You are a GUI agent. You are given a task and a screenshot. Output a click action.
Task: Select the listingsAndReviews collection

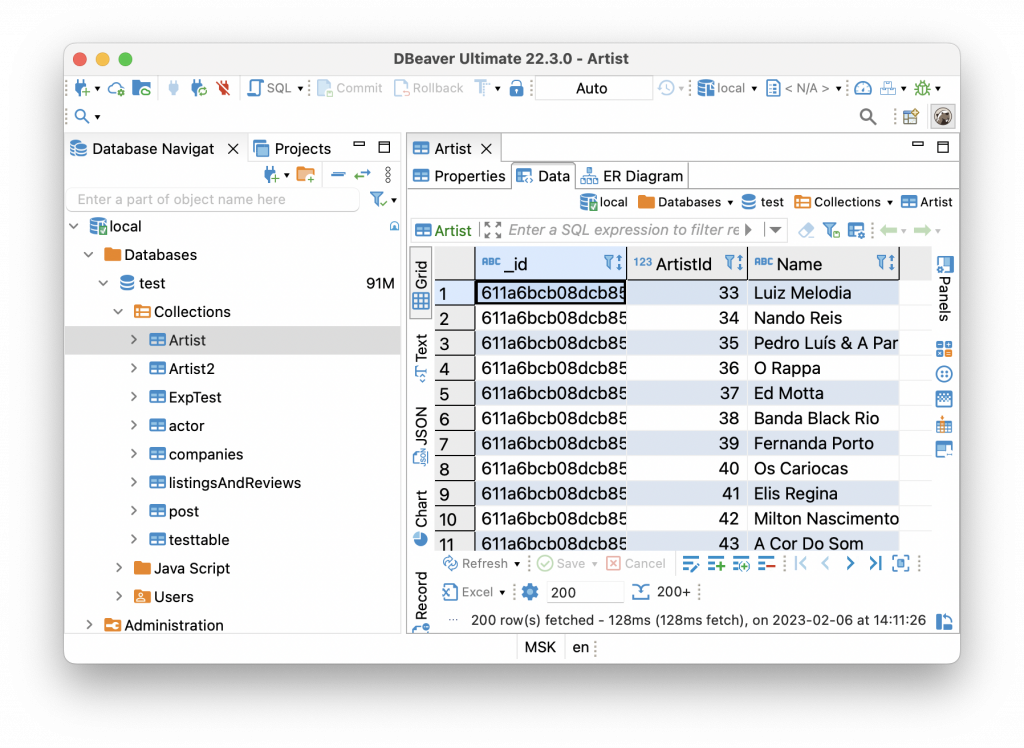point(234,483)
